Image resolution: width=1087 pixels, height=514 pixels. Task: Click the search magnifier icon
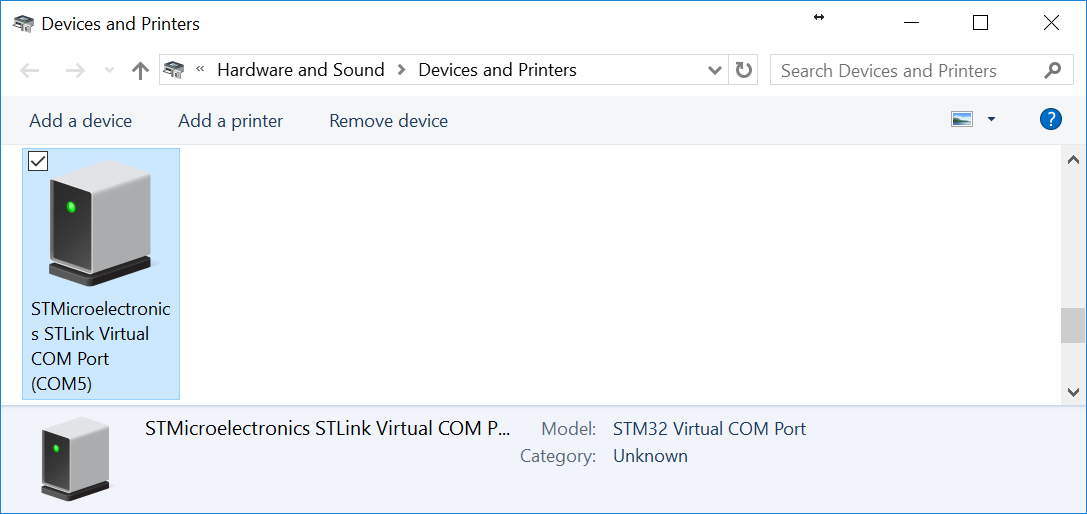[1052, 70]
